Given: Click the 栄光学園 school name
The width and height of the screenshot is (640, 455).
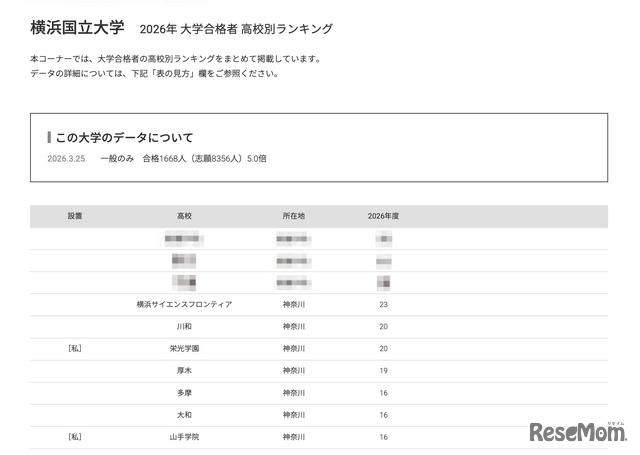Looking at the screenshot, I should pyautogui.click(x=184, y=348).
